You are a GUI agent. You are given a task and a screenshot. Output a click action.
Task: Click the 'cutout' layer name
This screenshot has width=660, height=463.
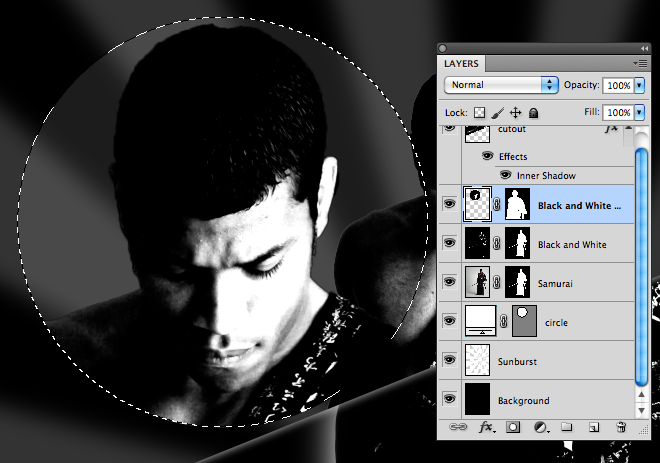(512, 129)
